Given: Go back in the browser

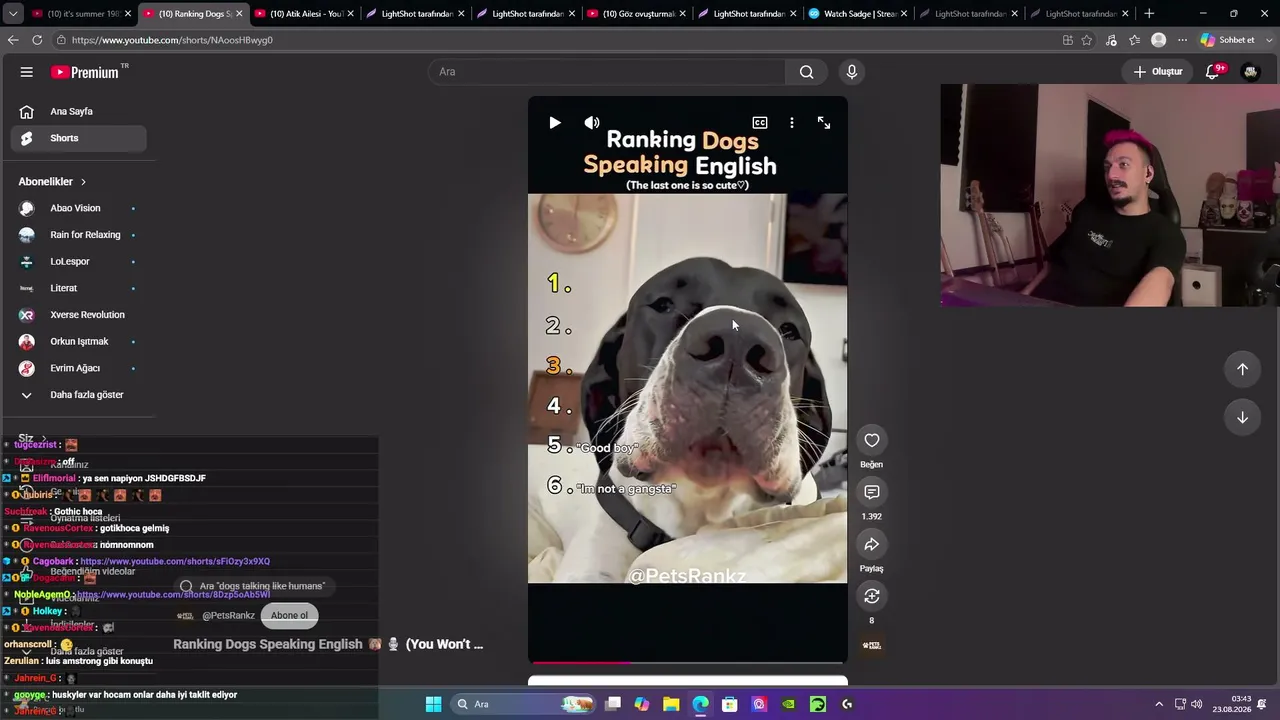Looking at the screenshot, I should click(13, 40).
